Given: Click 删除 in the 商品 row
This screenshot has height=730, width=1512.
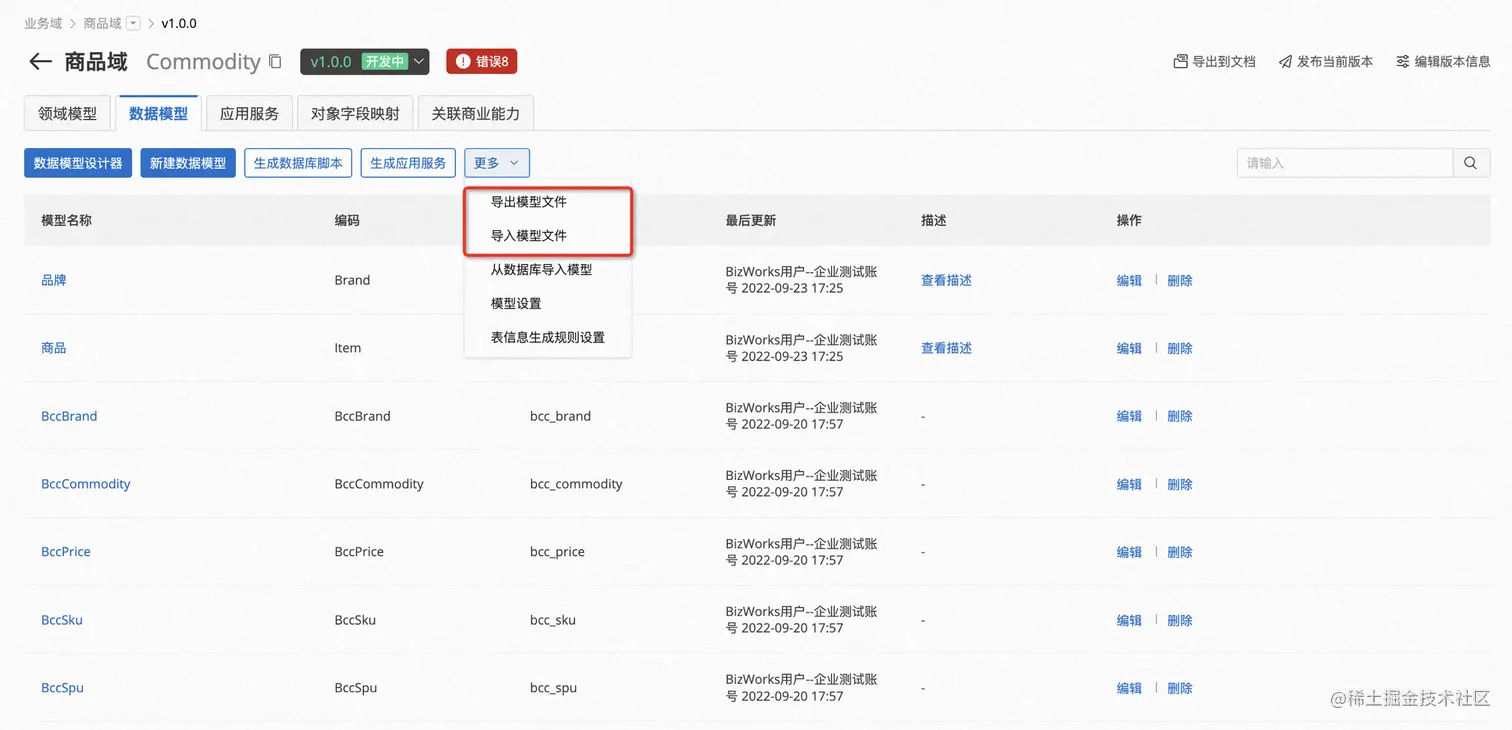Looking at the screenshot, I should [x=1180, y=348].
